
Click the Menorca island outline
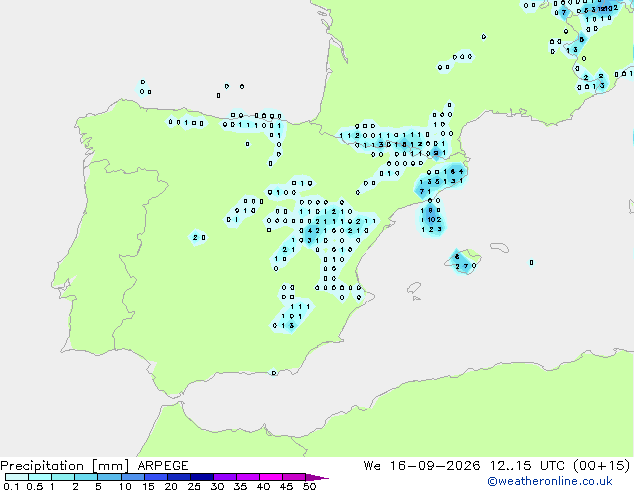point(499,247)
